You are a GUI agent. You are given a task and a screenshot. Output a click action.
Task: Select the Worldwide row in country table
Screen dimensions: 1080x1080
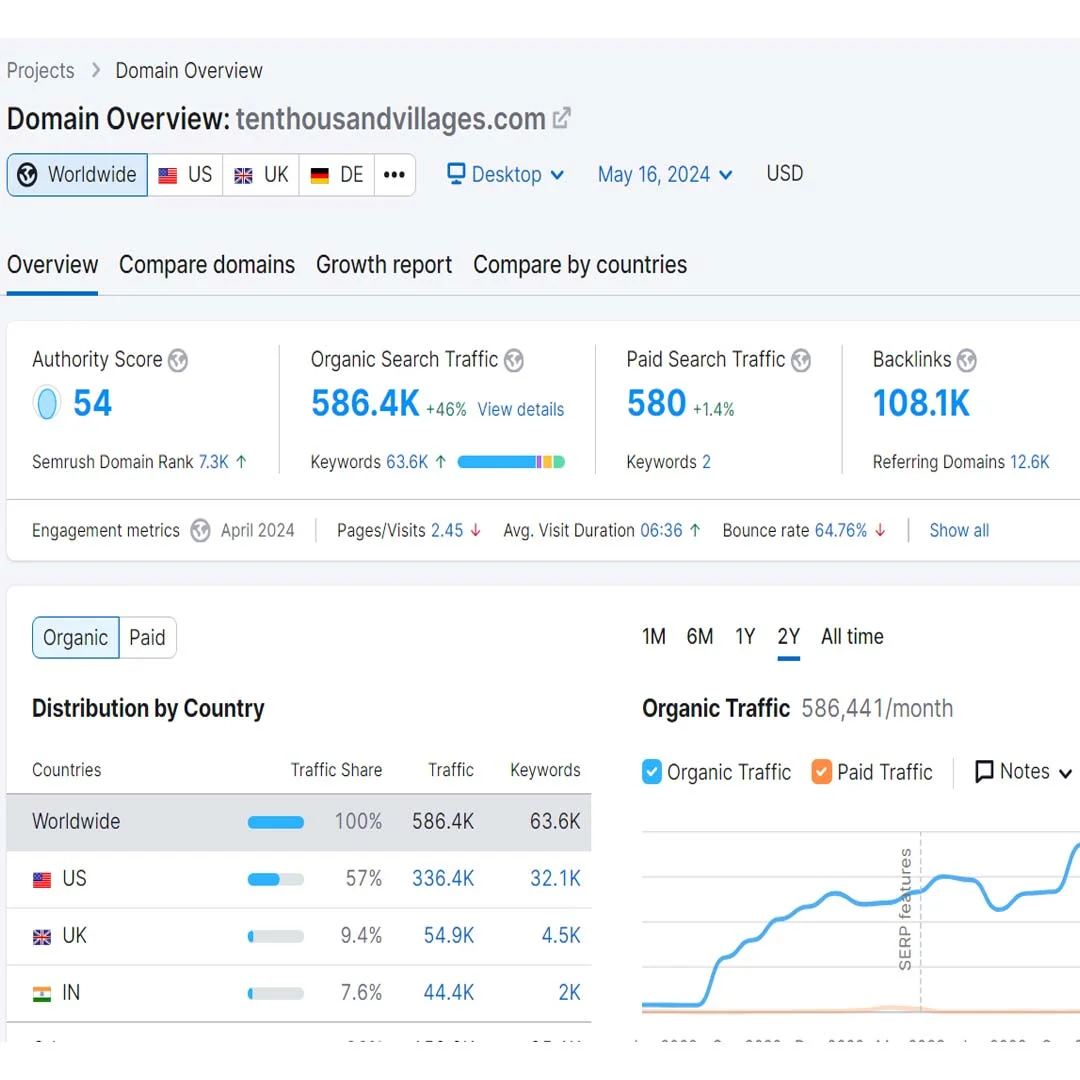pyautogui.click(x=299, y=822)
